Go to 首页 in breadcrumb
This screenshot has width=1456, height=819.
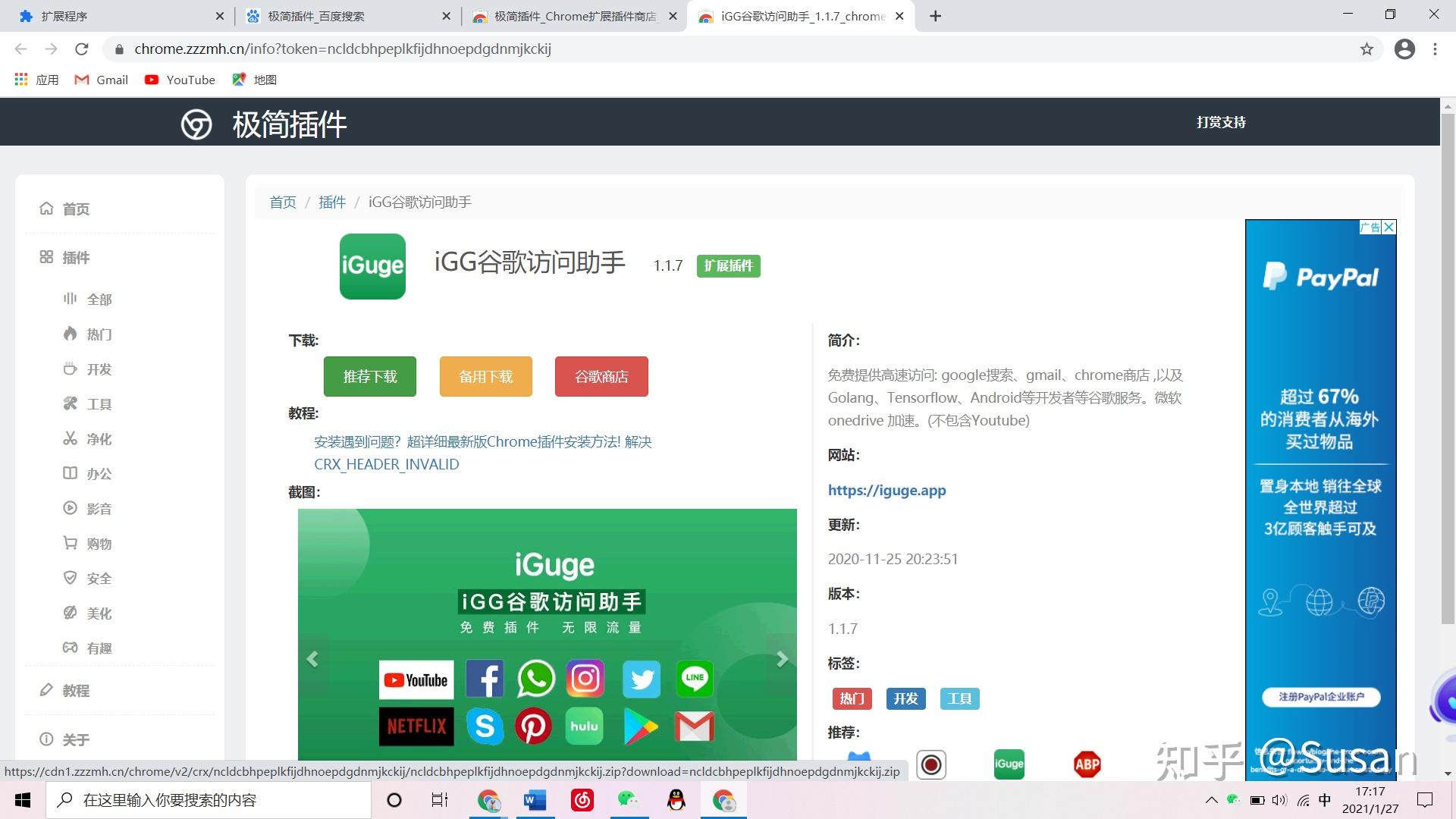[x=283, y=202]
